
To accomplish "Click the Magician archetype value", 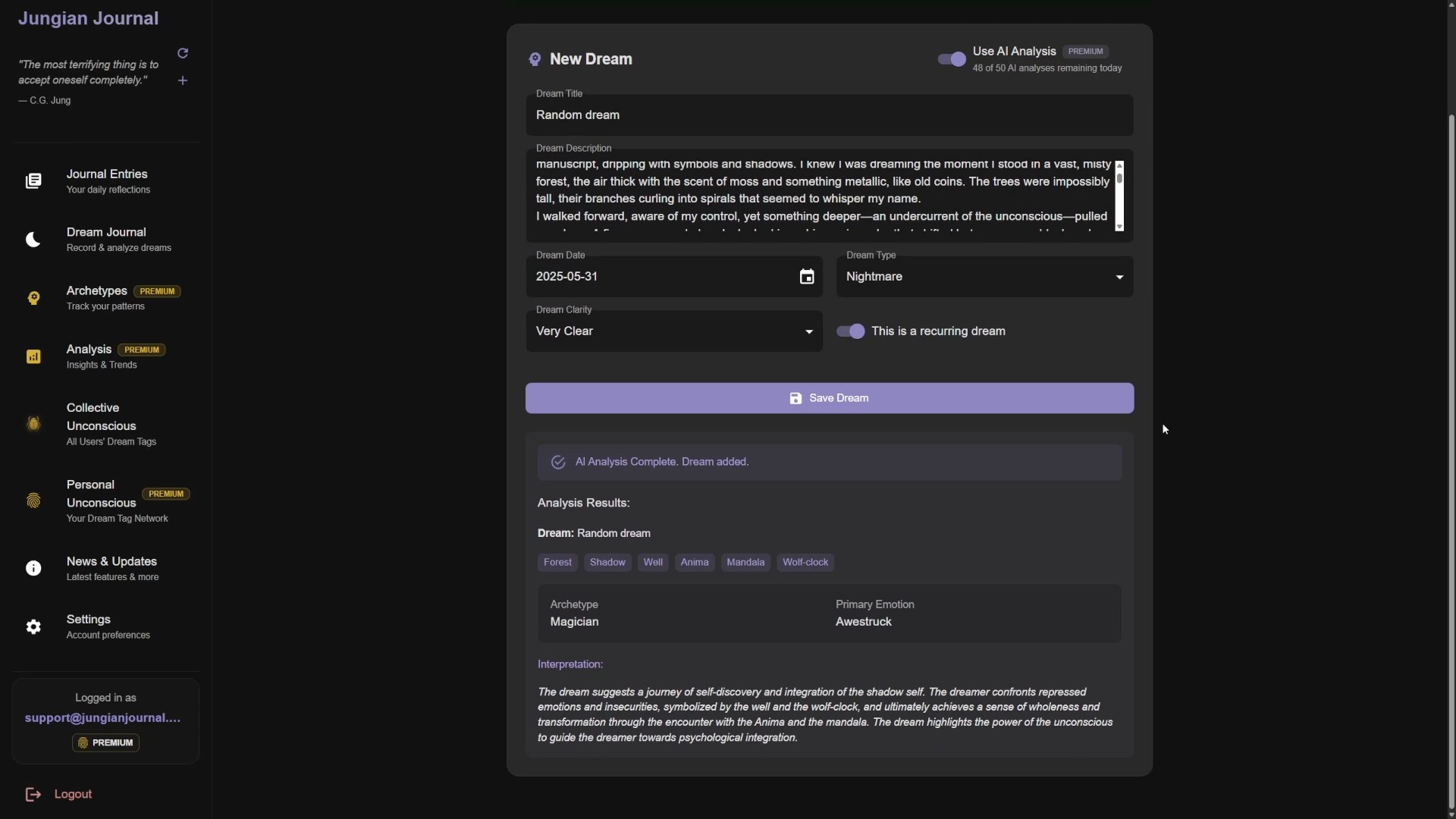I will click(574, 622).
